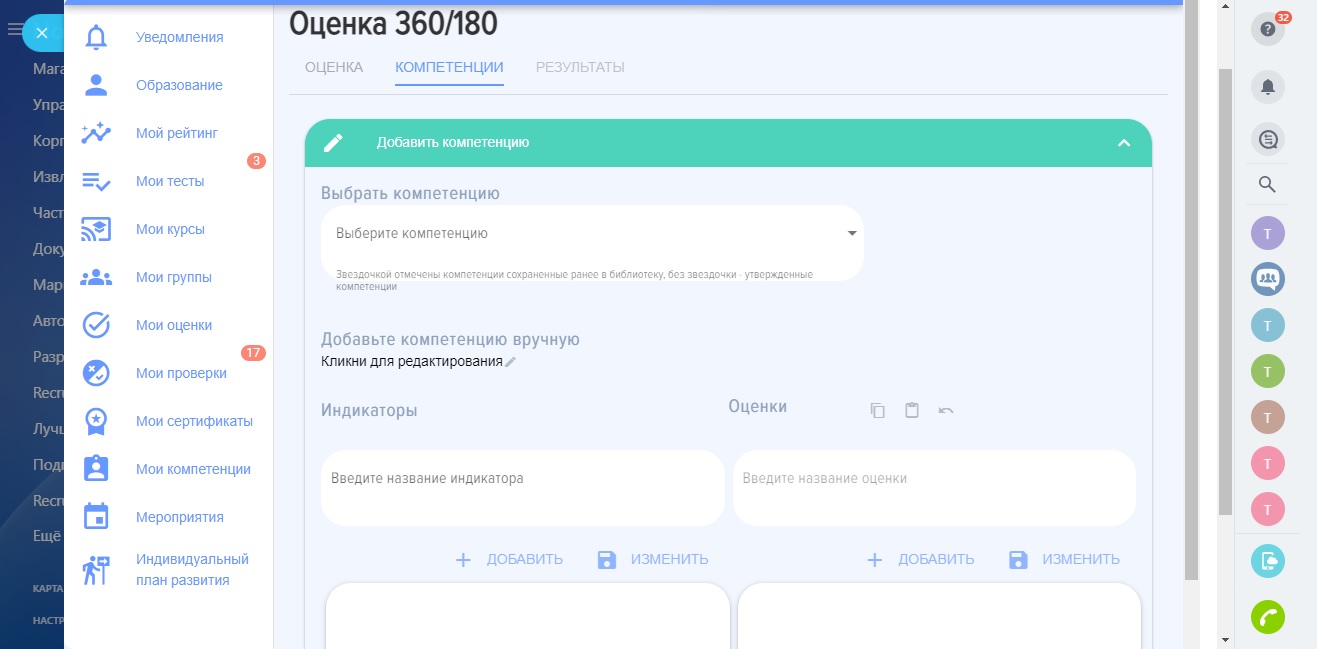Click the Введите название индикатора field
This screenshot has height=649, width=1317.
[522, 479]
